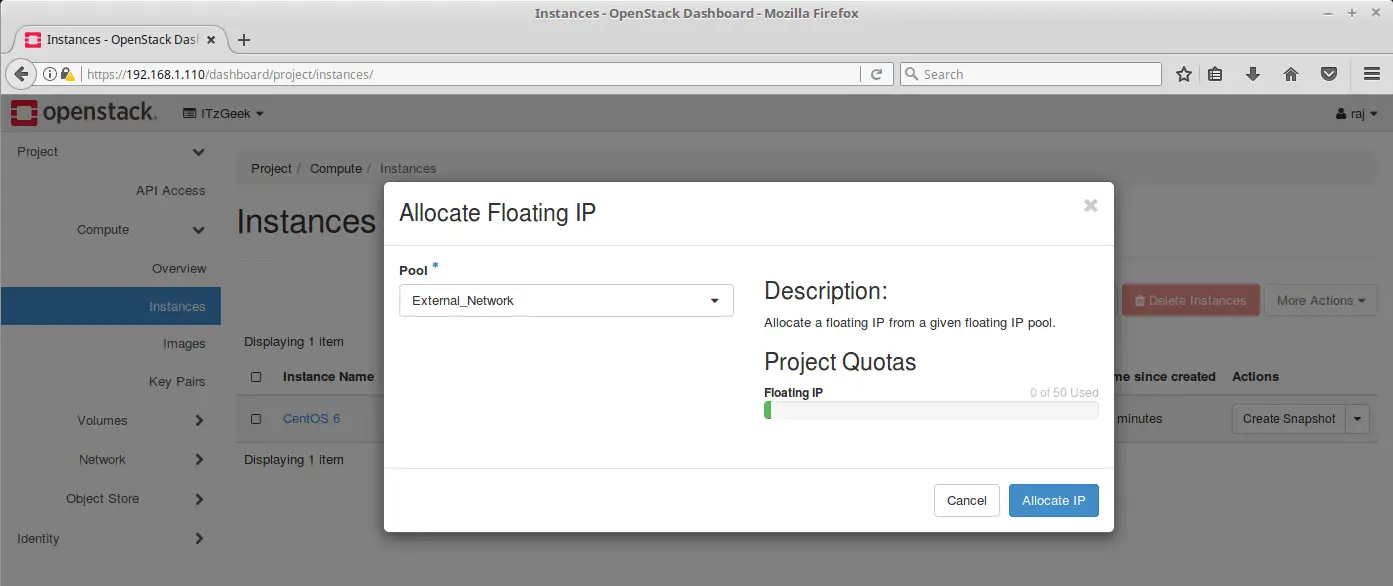
Task: Click the search magnifier icon
Action: tap(911, 74)
